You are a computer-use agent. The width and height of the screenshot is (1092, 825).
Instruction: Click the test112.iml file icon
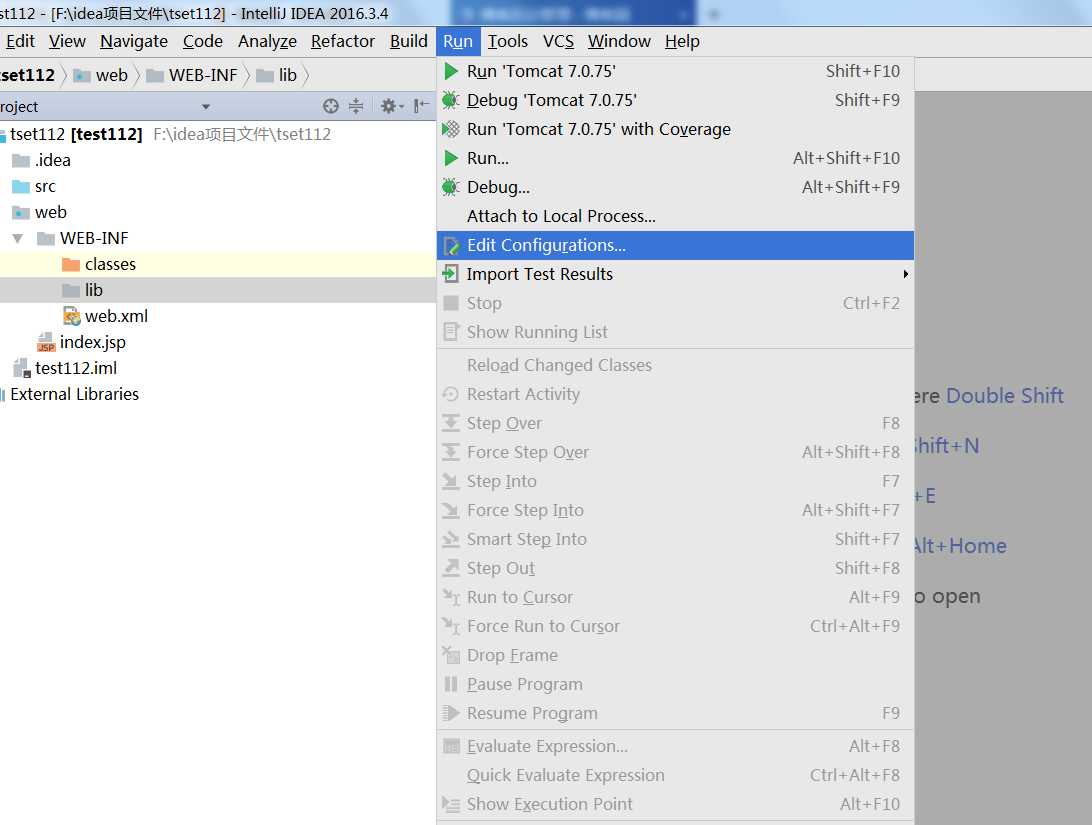22,368
